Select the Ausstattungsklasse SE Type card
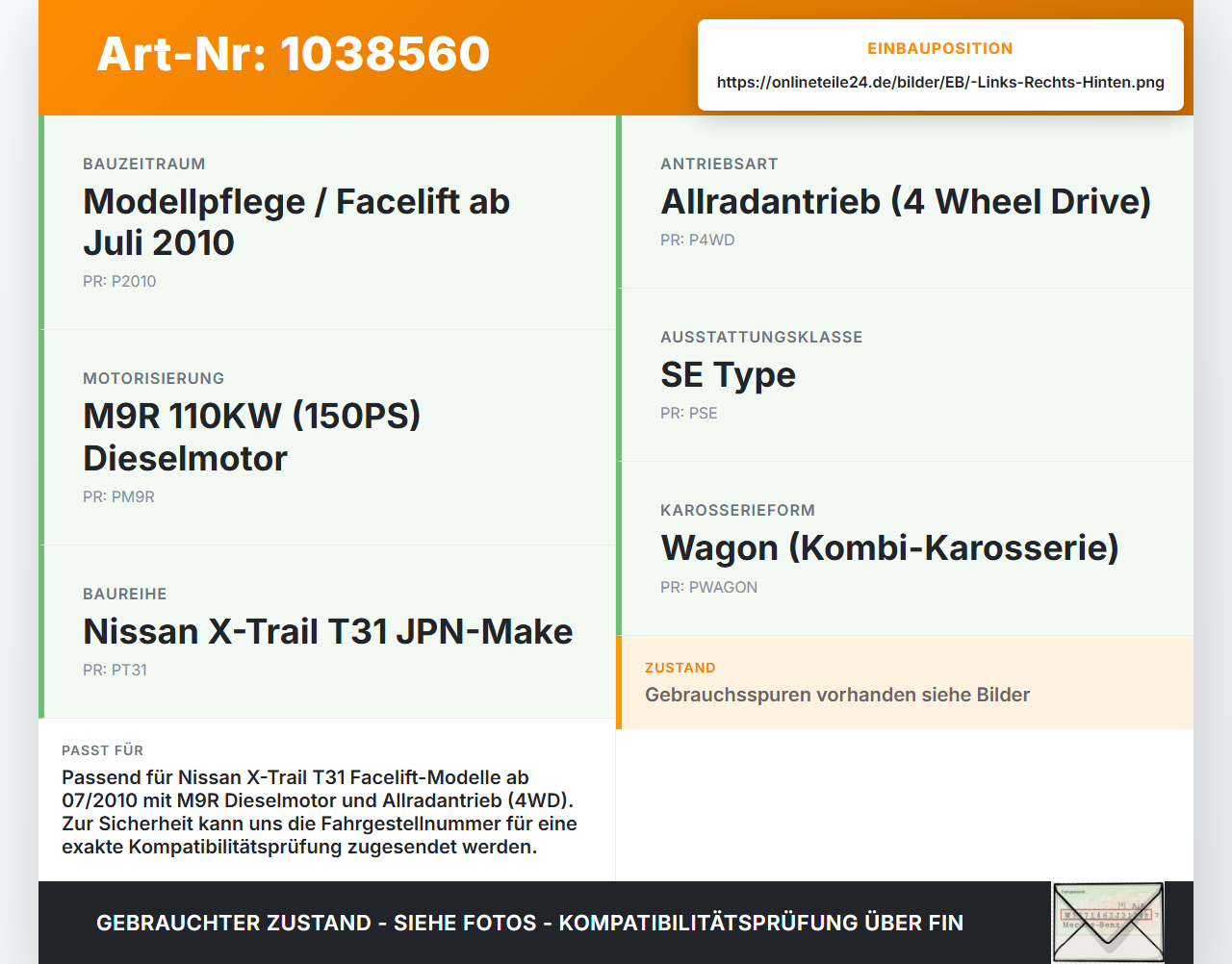 [905, 375]
